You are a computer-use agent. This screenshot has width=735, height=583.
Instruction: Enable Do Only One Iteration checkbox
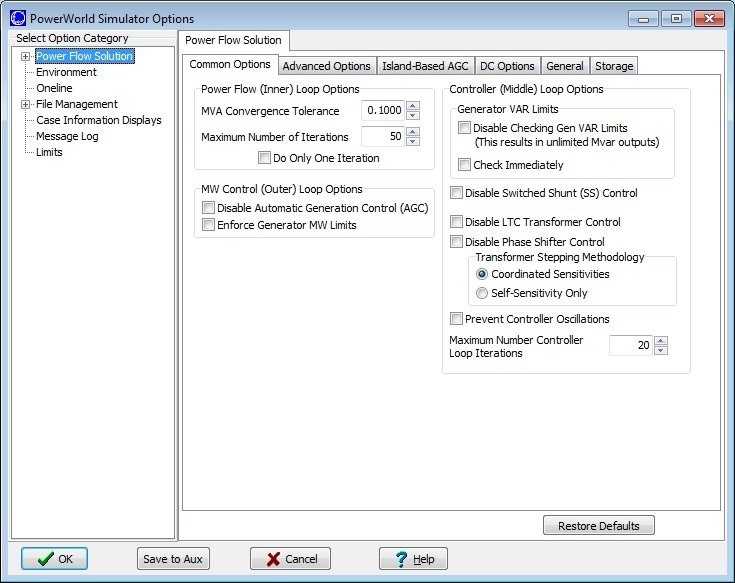264,157
